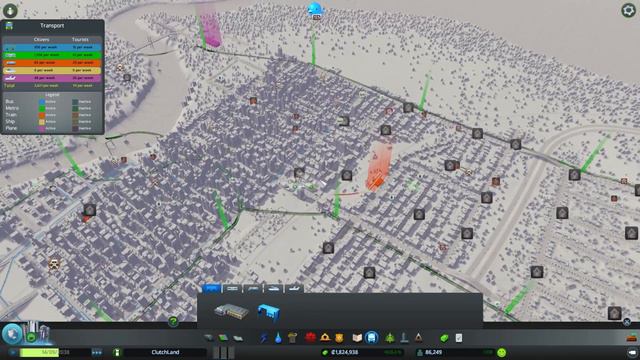The image size is (640, 360).
Task: Select the Roads toolbar icon
Action: 209,338
